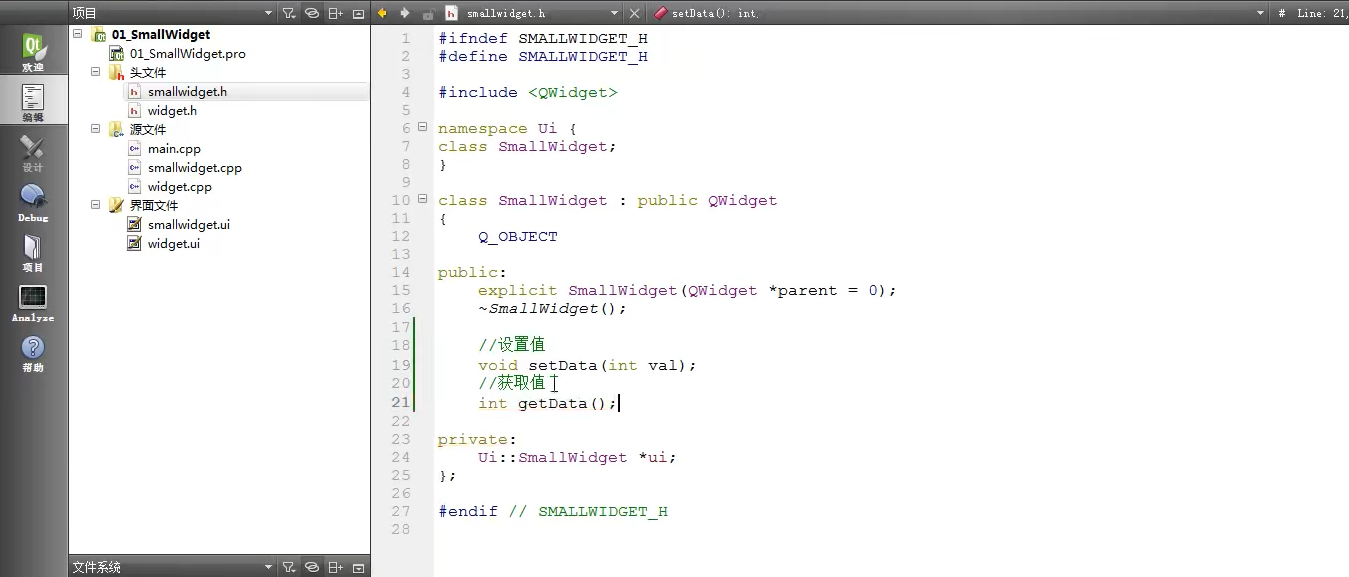Close the 项目 side panel

[358, 13]
